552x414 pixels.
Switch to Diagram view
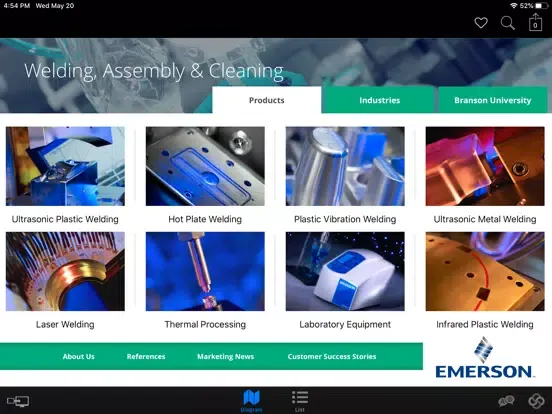[x=251, y=401]
